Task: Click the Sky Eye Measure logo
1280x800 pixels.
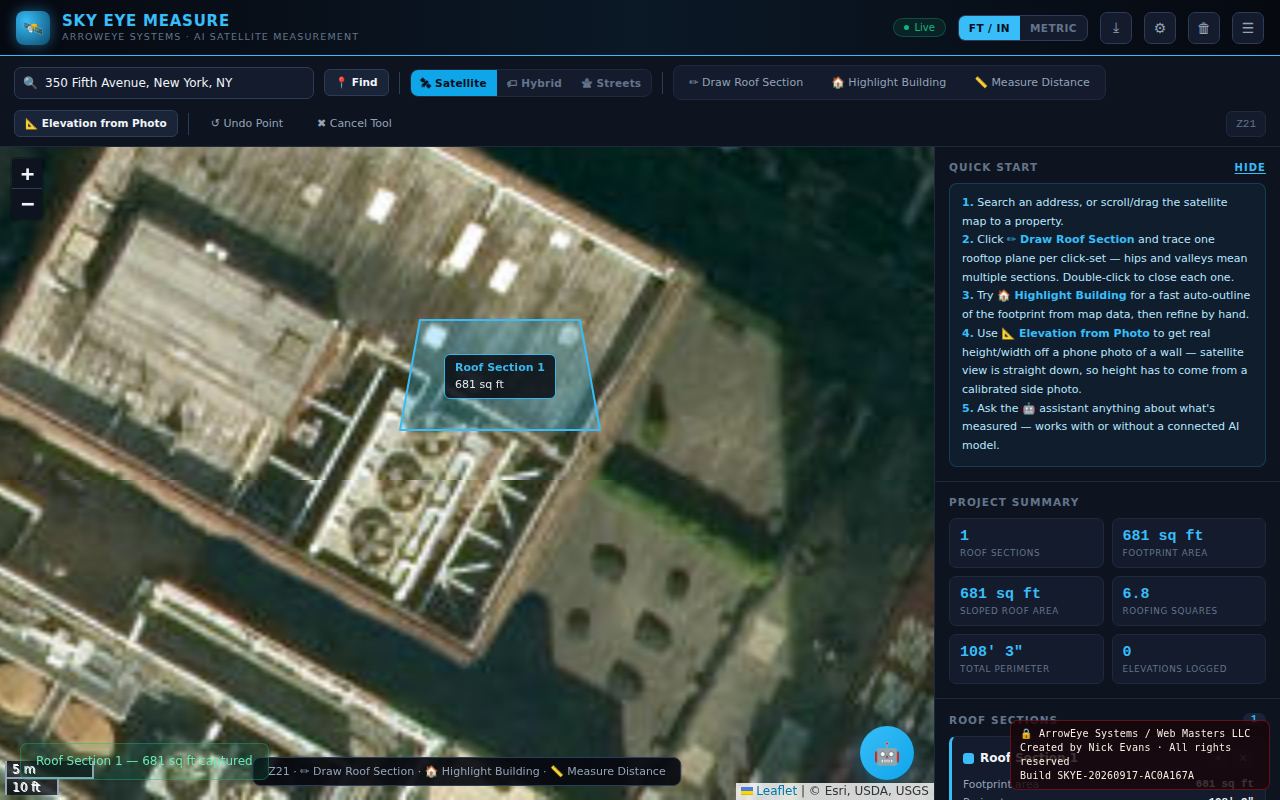Action: tap(33, 28)
